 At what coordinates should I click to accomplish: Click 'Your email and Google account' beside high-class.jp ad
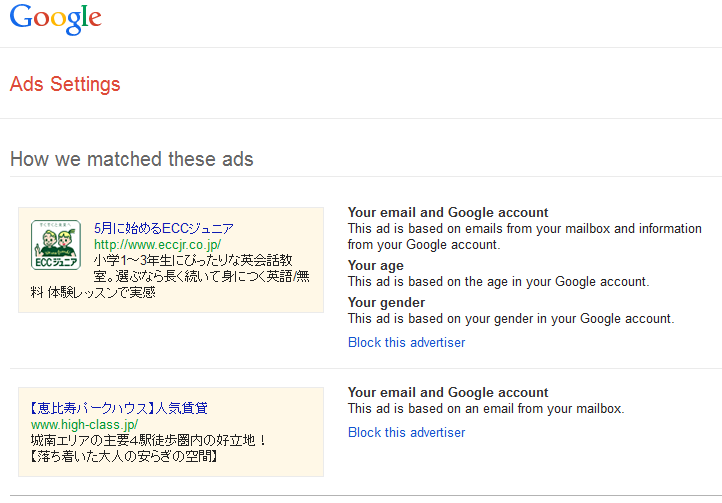[x=448, y=392]
